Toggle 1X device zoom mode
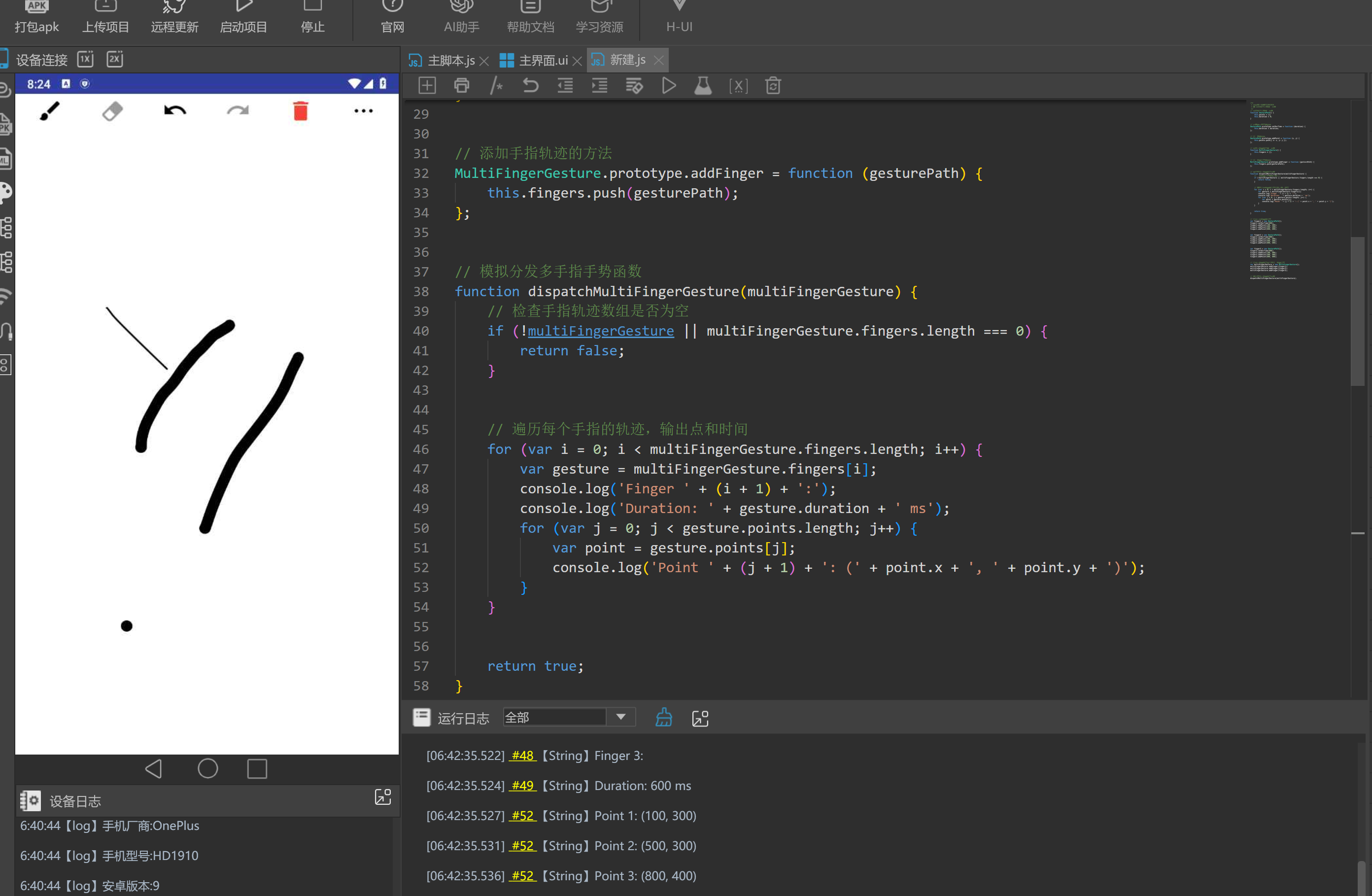 [85, 59]
